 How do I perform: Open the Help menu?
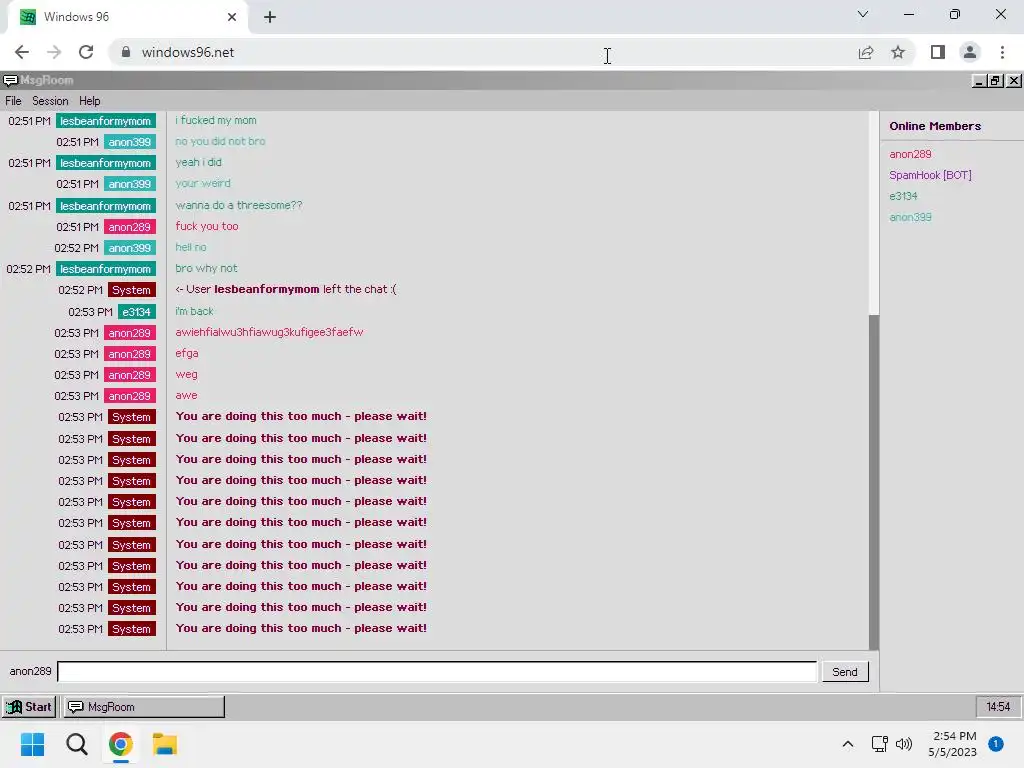(x=89, y=101)
